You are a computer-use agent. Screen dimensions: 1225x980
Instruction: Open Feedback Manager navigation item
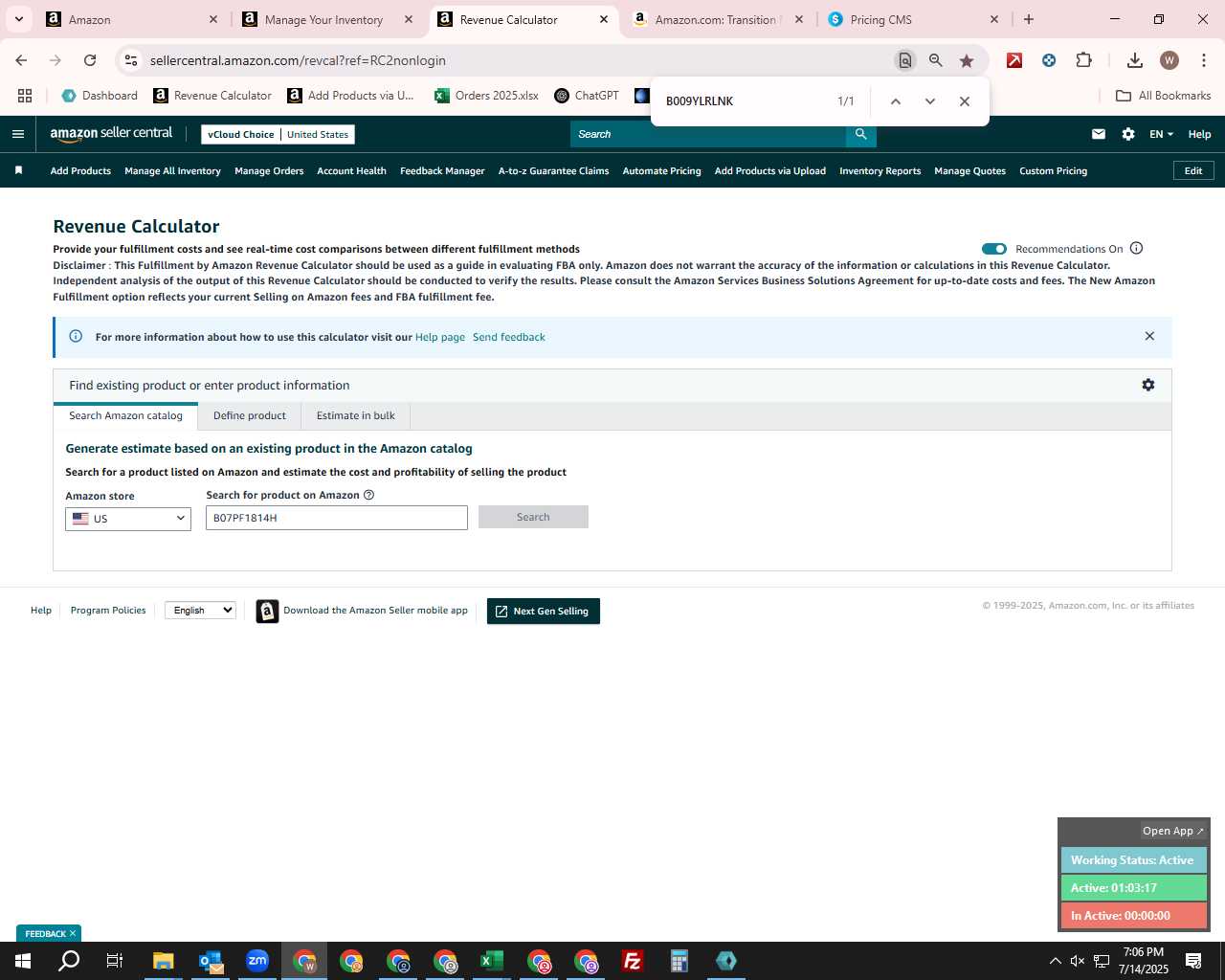pos(442,170)
